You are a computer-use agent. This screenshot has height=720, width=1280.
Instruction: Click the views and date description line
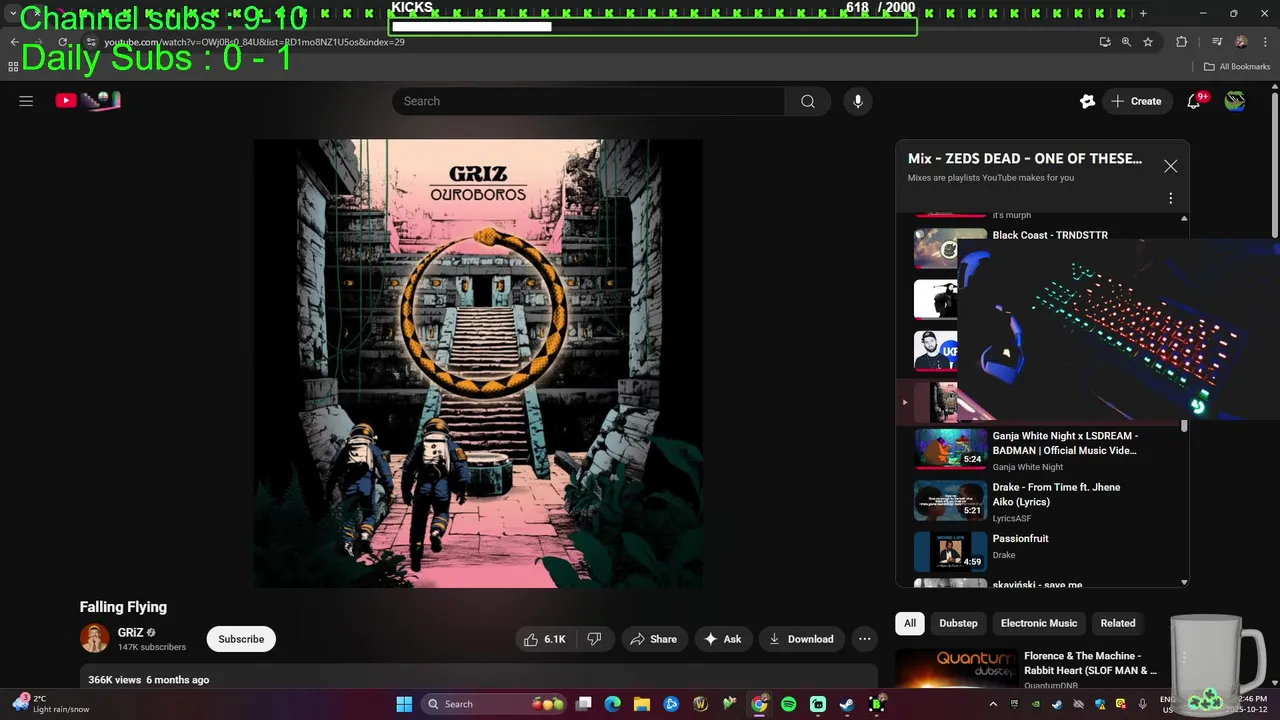(x=149, y=680)
